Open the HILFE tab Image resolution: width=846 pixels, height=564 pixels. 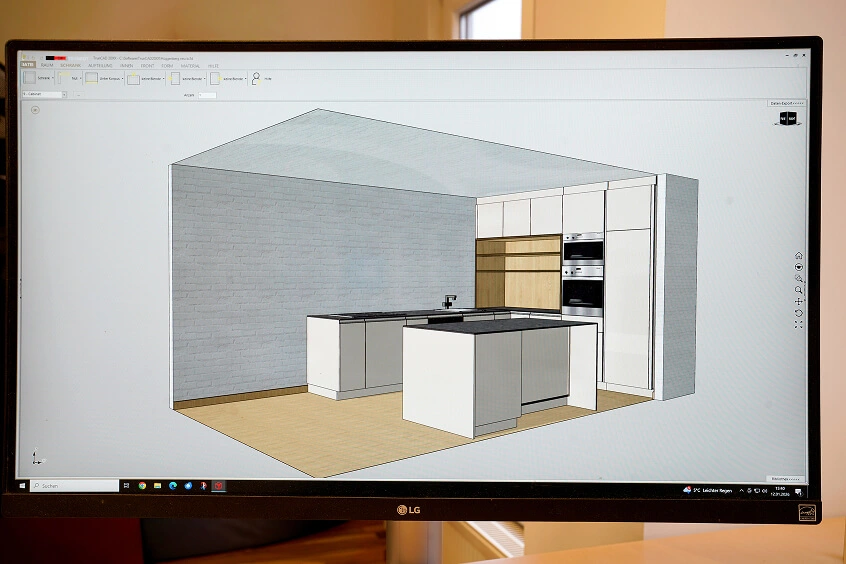213,66
